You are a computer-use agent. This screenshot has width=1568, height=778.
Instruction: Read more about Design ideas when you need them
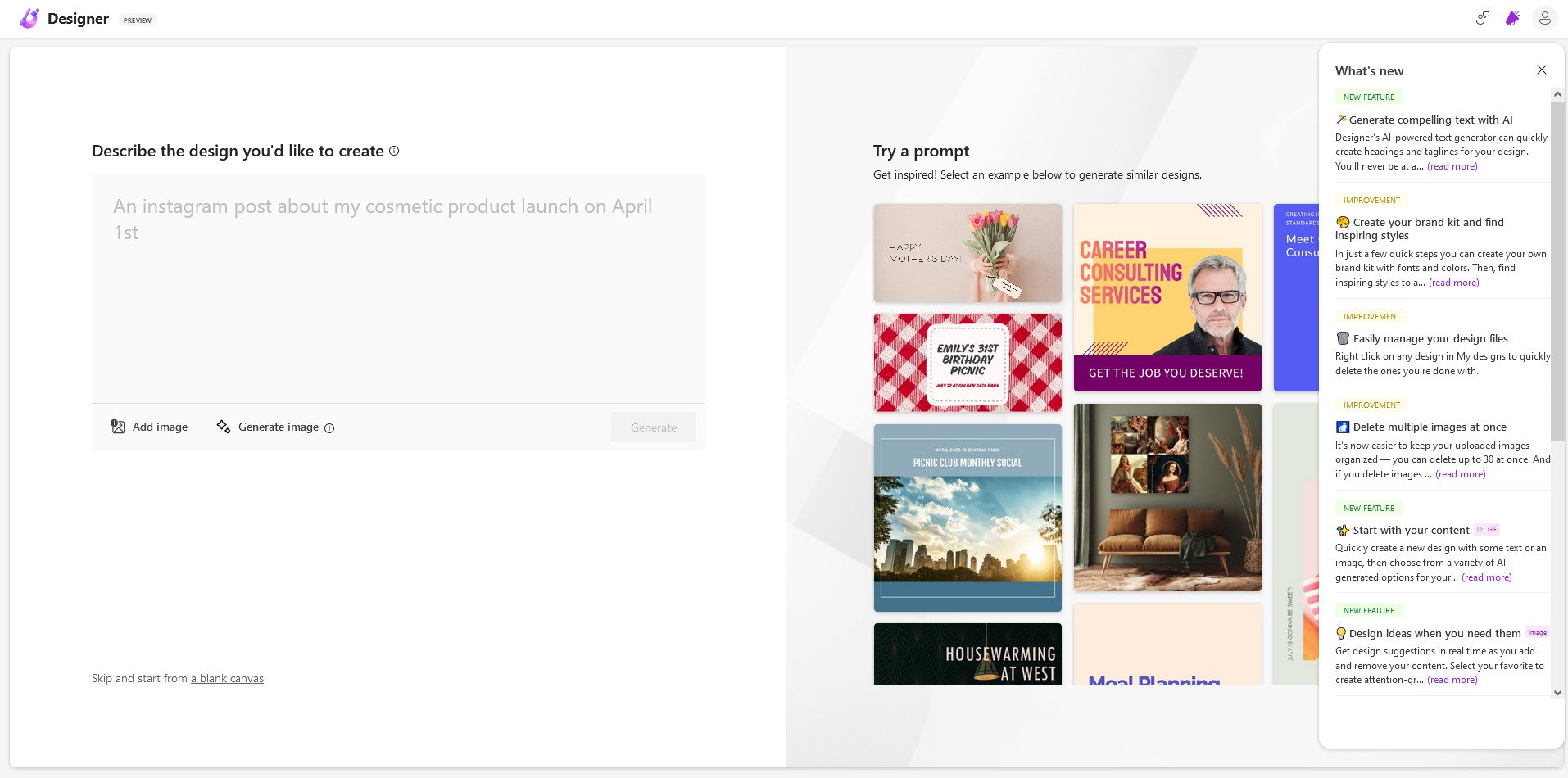click(1452, 680)
